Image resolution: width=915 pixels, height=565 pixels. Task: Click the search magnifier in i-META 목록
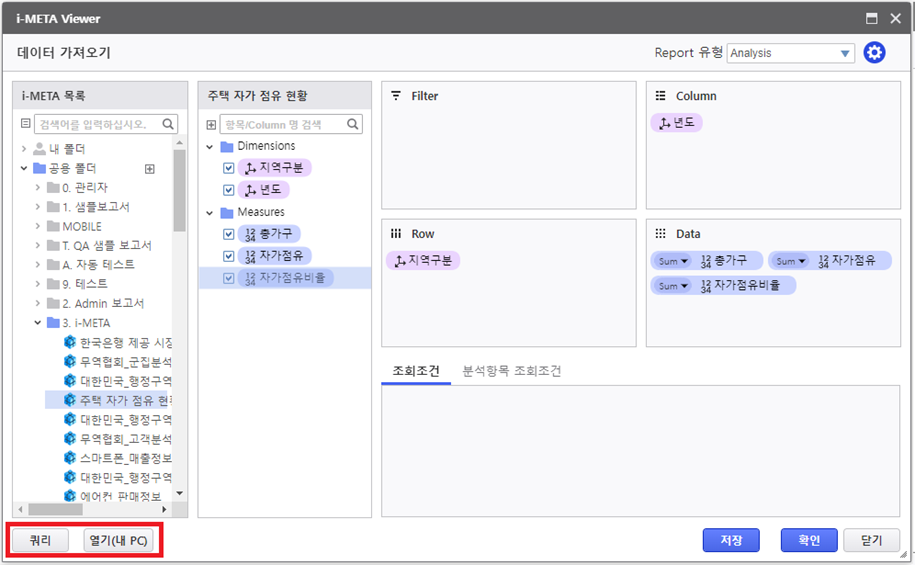pos(169,125)
